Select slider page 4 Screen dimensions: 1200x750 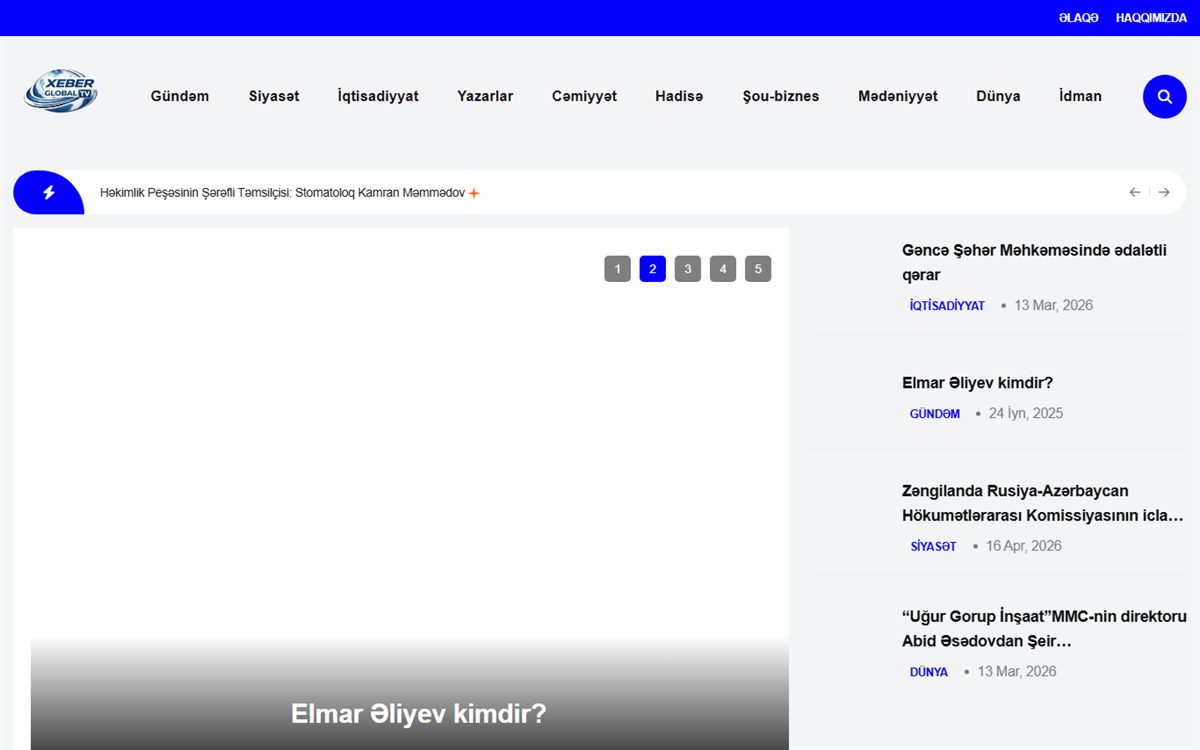point(723,269)
